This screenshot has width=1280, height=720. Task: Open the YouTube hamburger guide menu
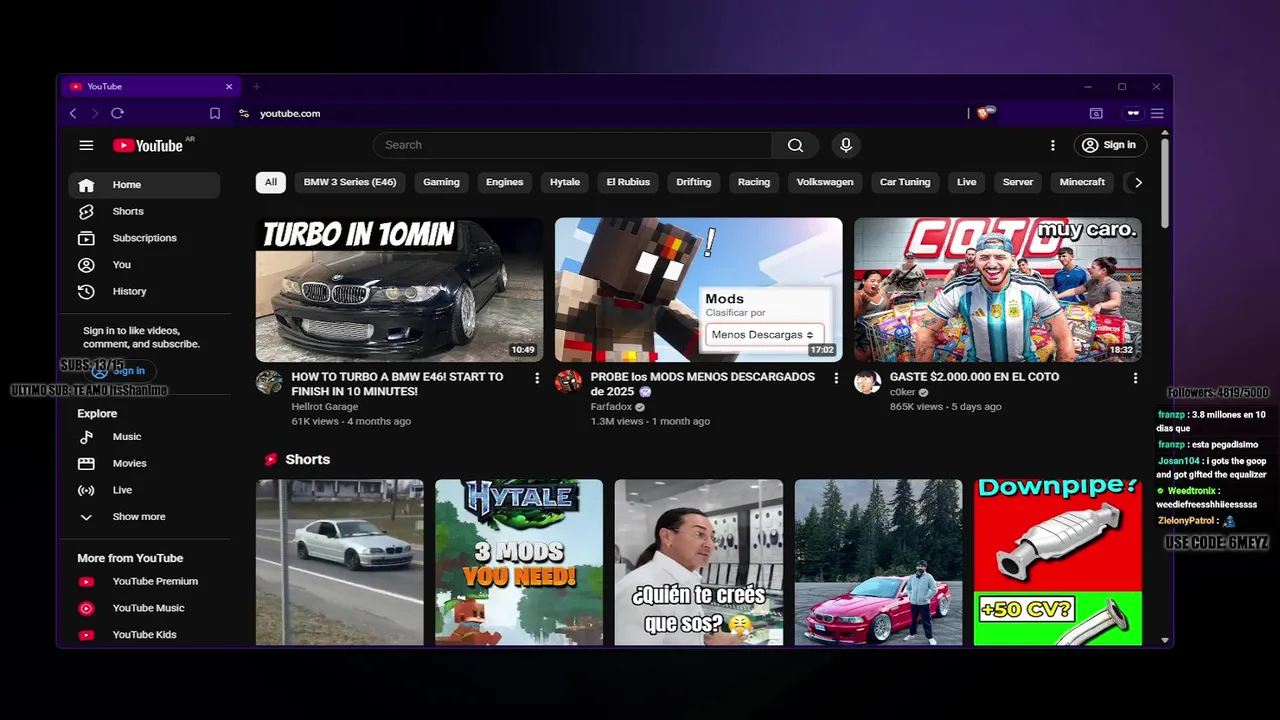click(x=86, y=145)
